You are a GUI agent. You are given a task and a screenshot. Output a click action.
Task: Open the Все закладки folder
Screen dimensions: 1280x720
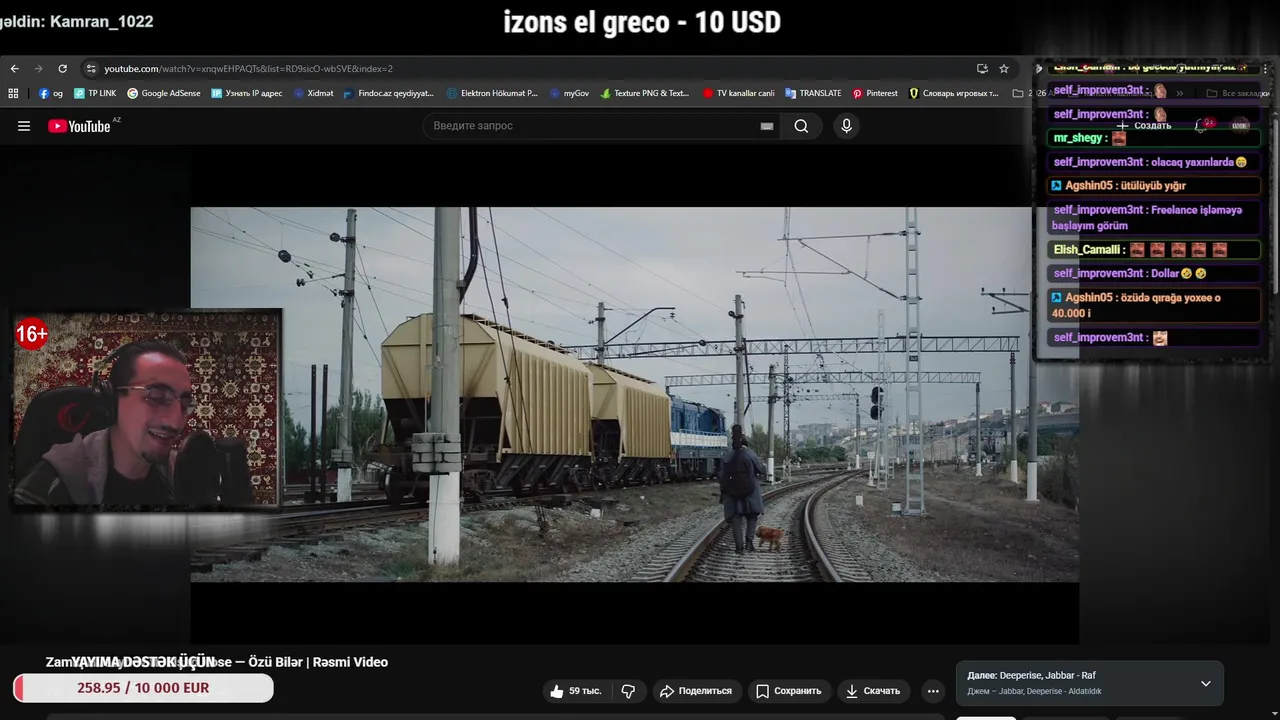[1238, 93]
